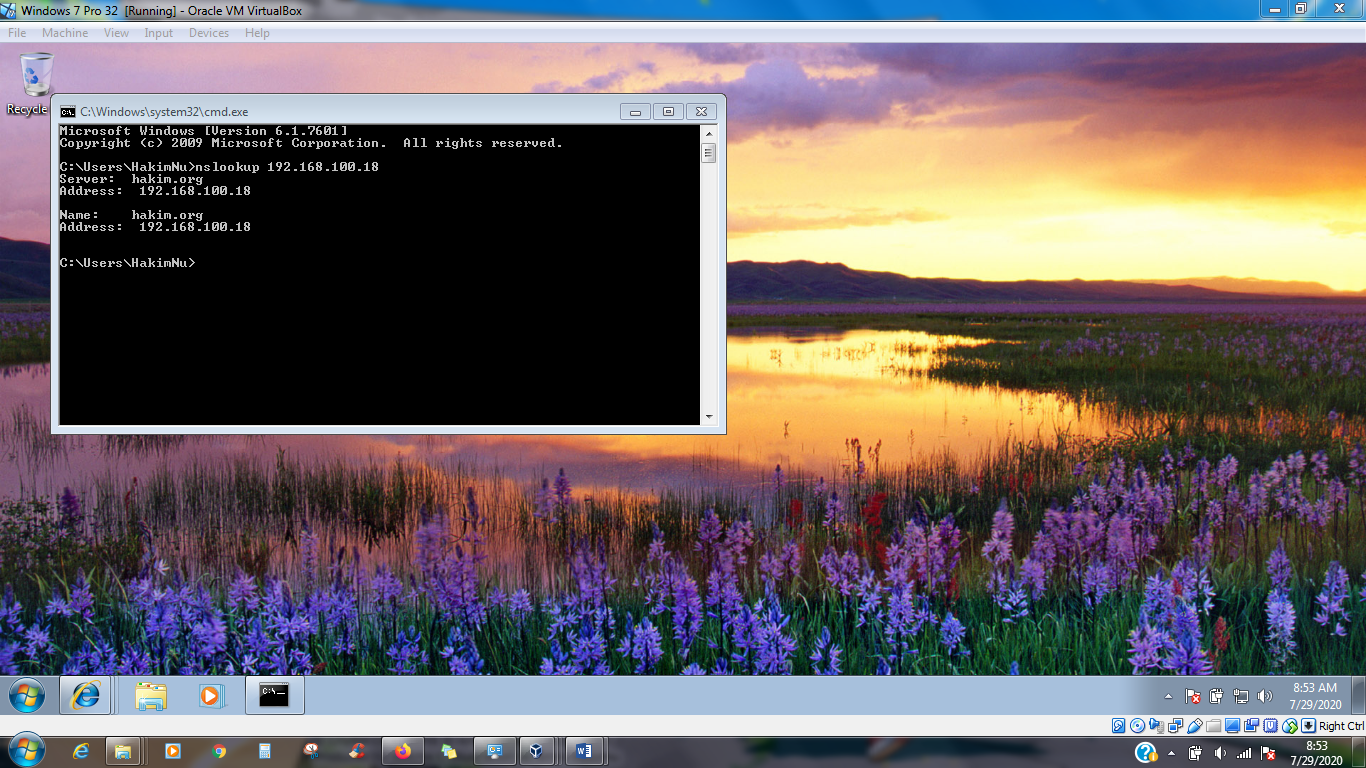The height and width of the screenshot is (768, 1366).
Task: Open host wireless signal bars icon
Action: click(1244, 752)
